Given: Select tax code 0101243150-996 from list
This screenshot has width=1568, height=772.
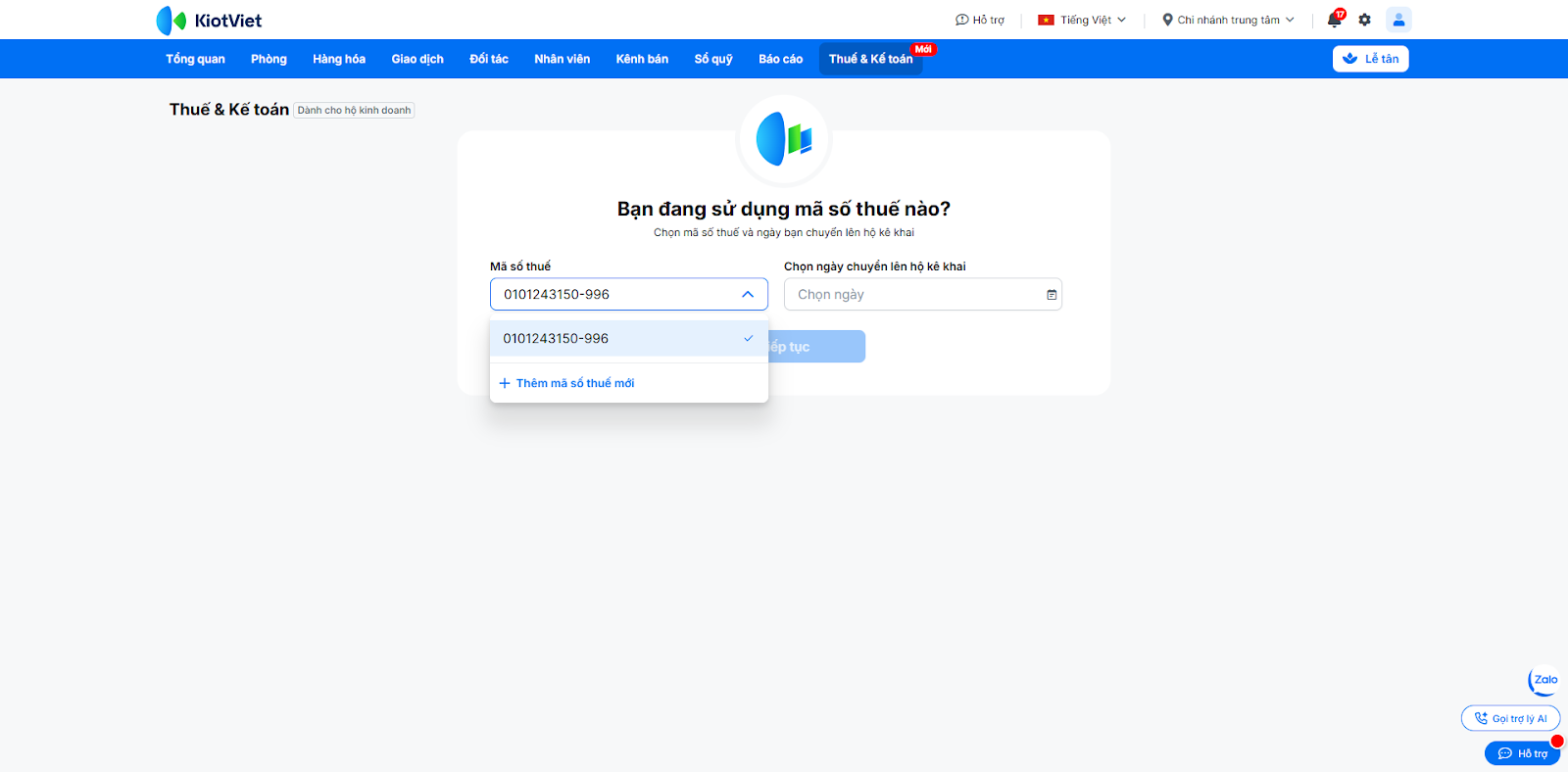Looking at the screenshot, I should click(x=629, y=338).
